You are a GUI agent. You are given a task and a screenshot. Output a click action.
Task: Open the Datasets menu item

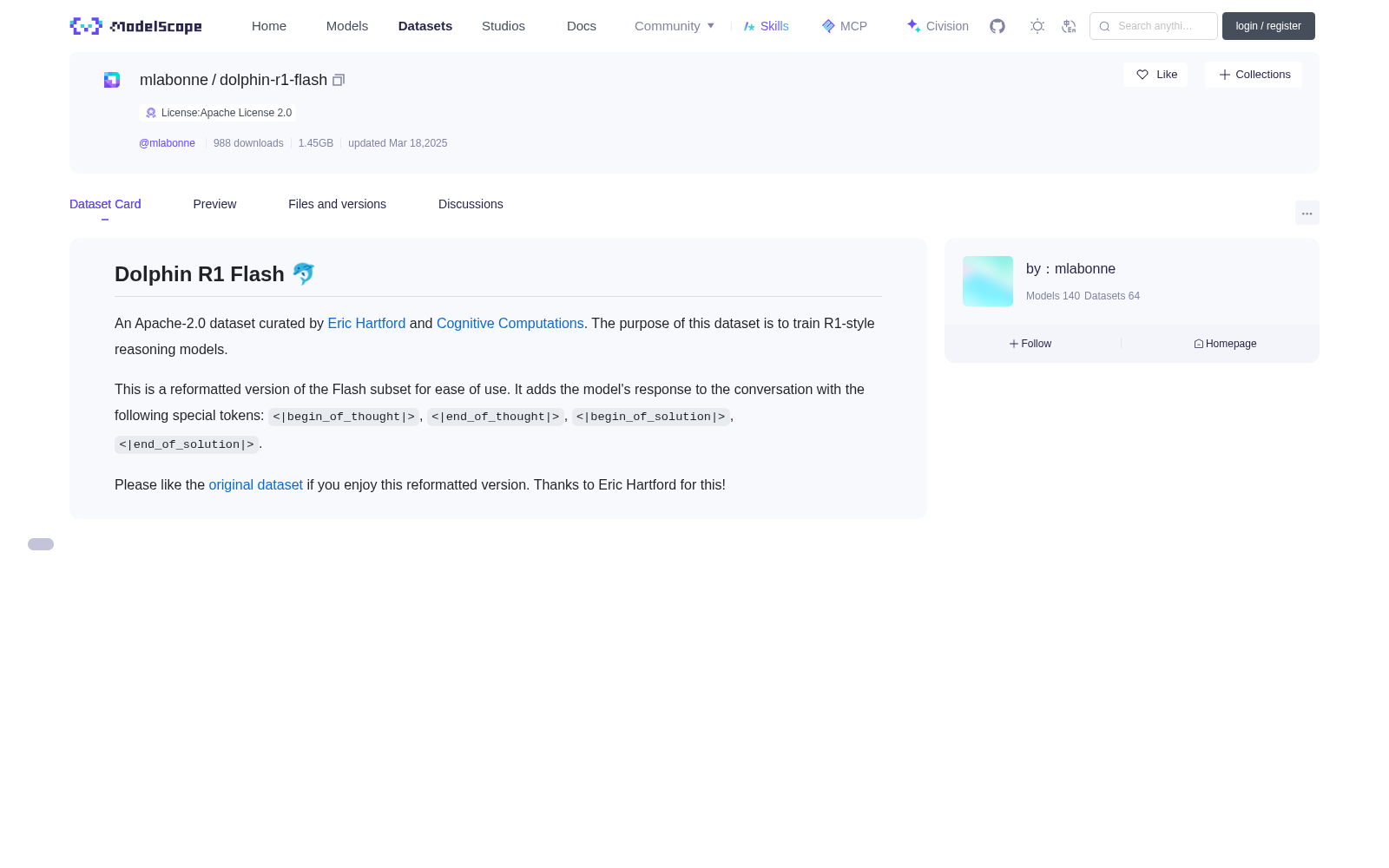pyautogui.click(x=425, y=26)
